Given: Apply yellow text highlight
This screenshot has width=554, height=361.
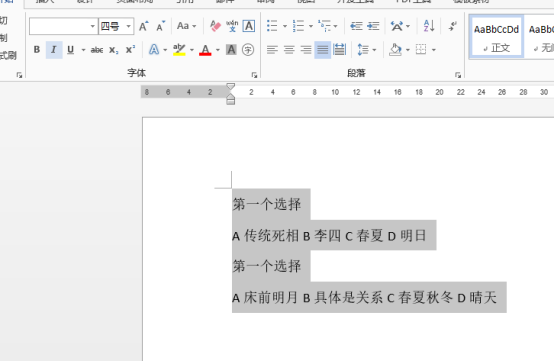Looking at the screenshot, I should coord(179,50).
